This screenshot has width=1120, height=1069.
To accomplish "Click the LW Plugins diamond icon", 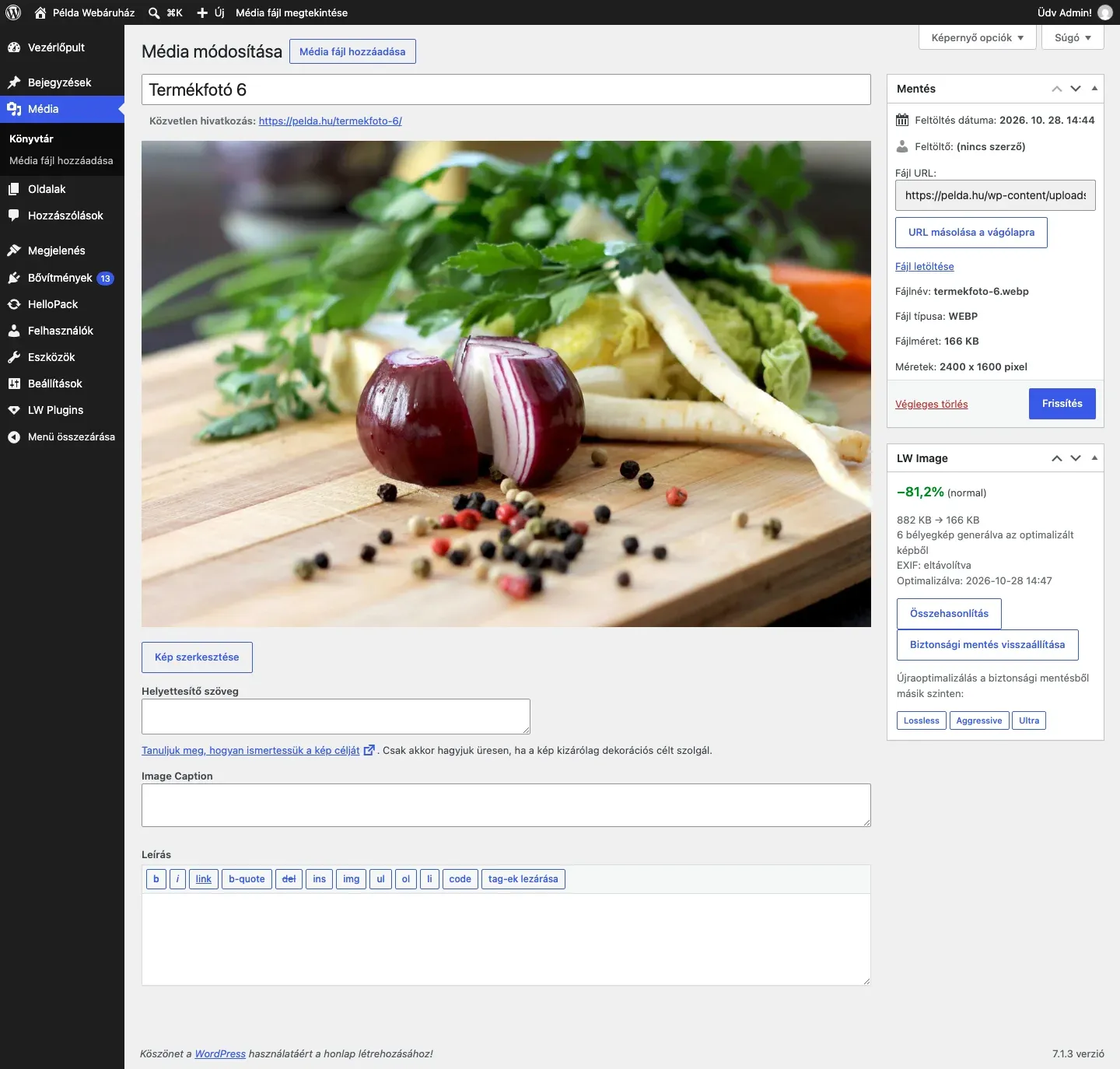I will point(14,410).
